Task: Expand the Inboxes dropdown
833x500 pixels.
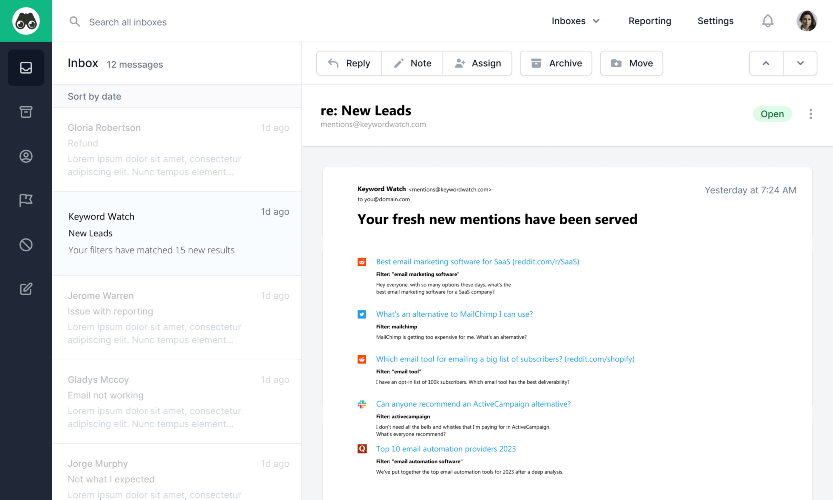Action: [x=575, y=21]
